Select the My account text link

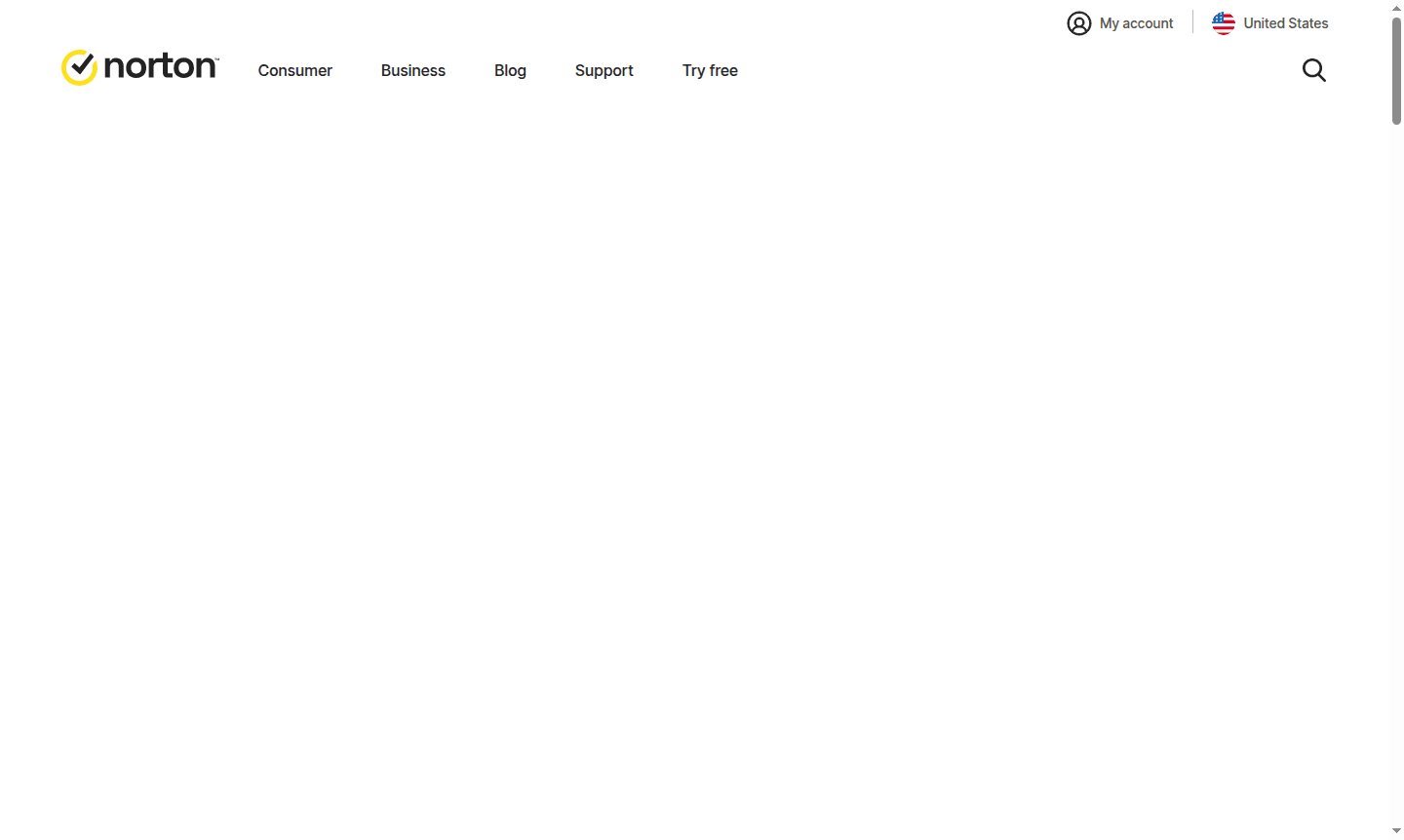coord(1136,23)
